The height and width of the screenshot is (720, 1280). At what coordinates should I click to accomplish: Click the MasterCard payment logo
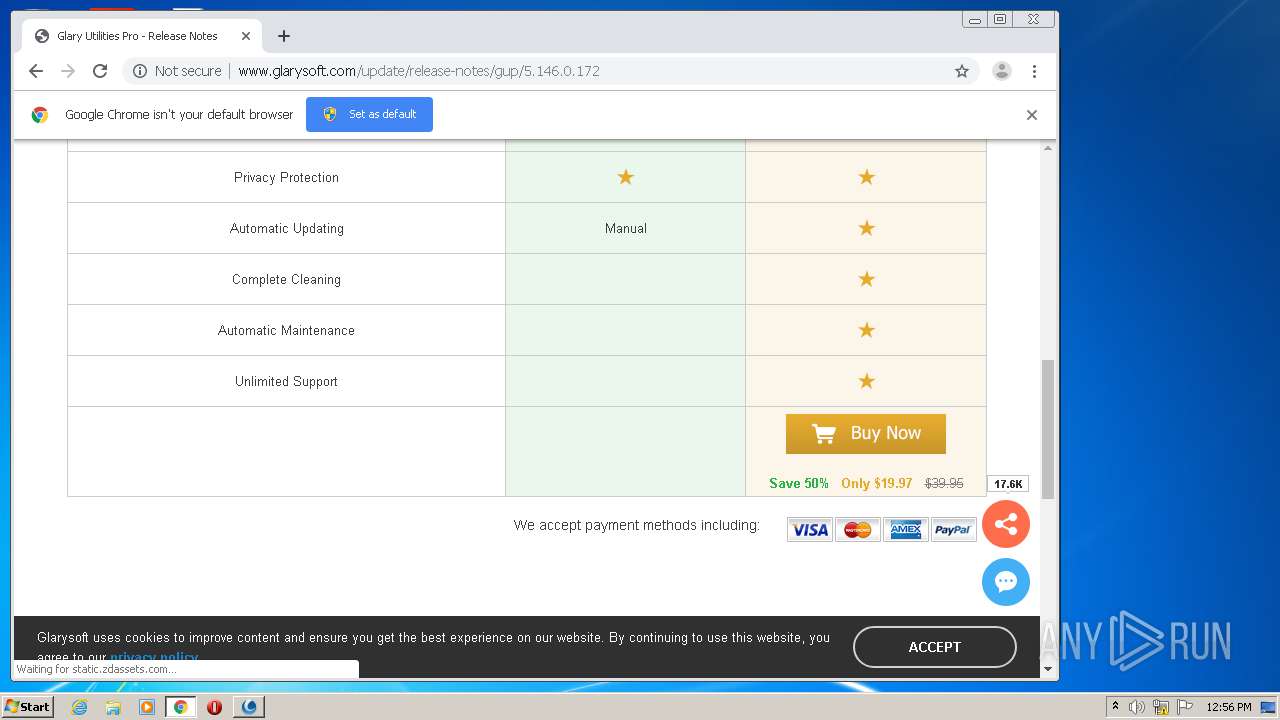pyautogui.click(x=858, y=530)
